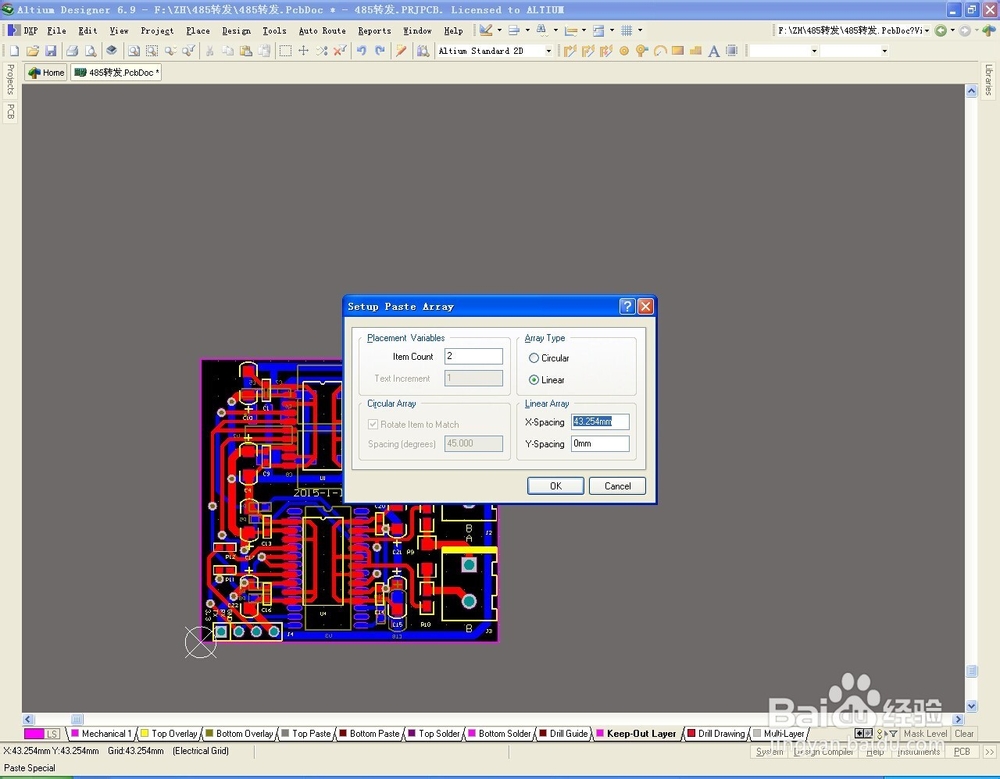Click the magenta current layer color swatch
Viewport: 1000px width, 779px height.
click(34, 734)
